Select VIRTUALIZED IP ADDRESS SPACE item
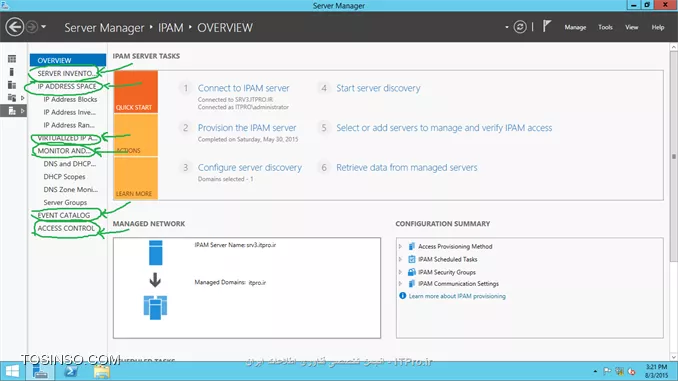The image size is (678, 381). [x=67, y=138]
